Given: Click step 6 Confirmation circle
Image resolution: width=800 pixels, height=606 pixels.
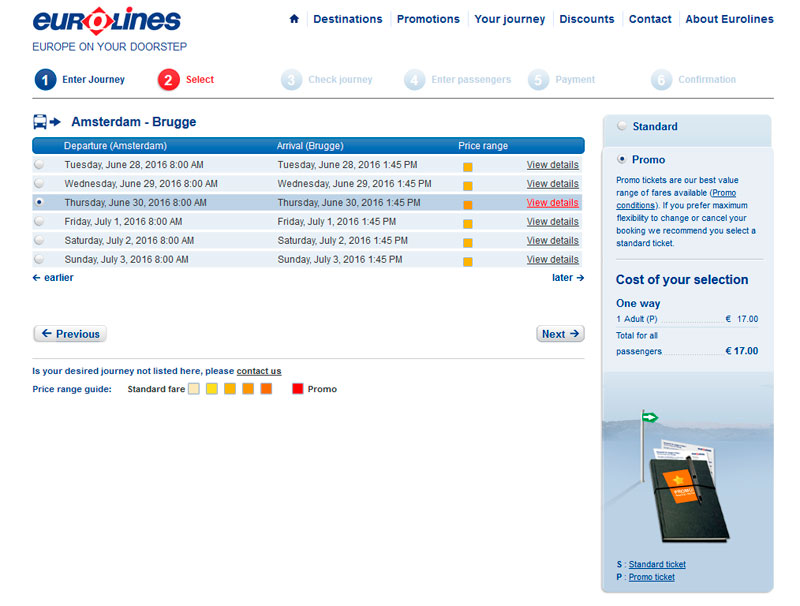Looking at the screenshot, I should (x=661, y=80).
